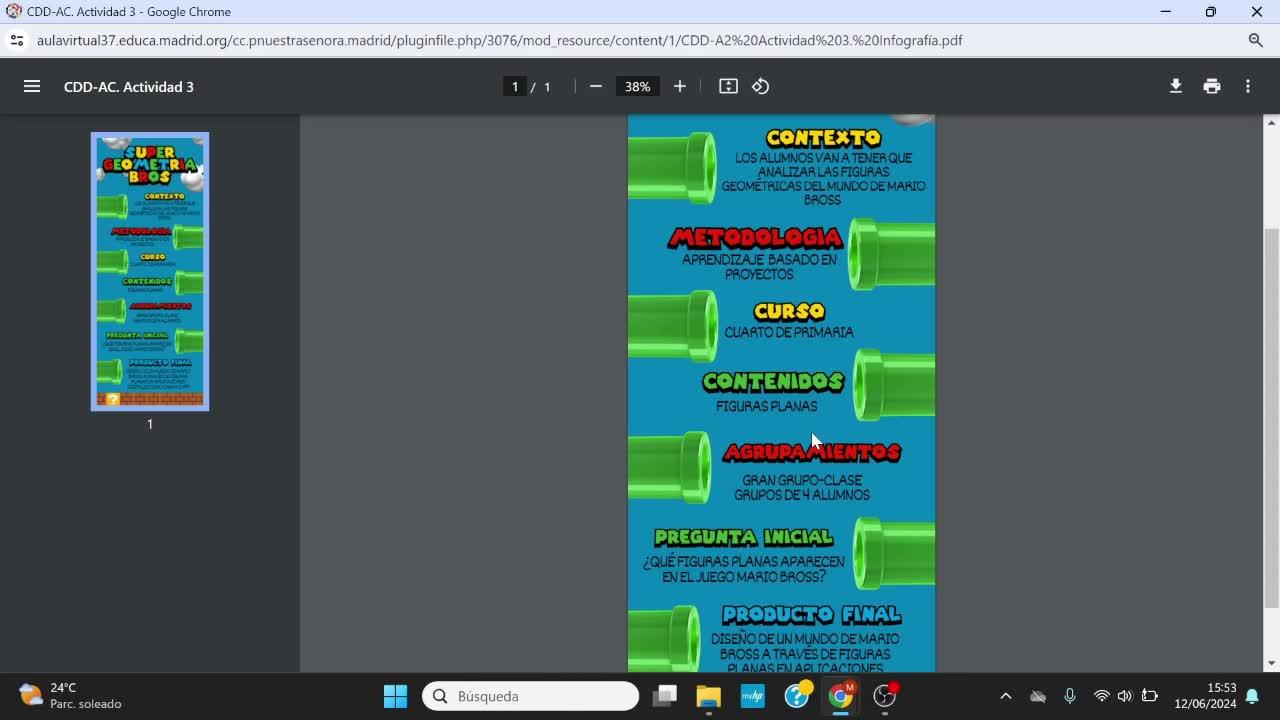Print the PDF document
Screen dimensions: 1280x720
point(1212,87)
